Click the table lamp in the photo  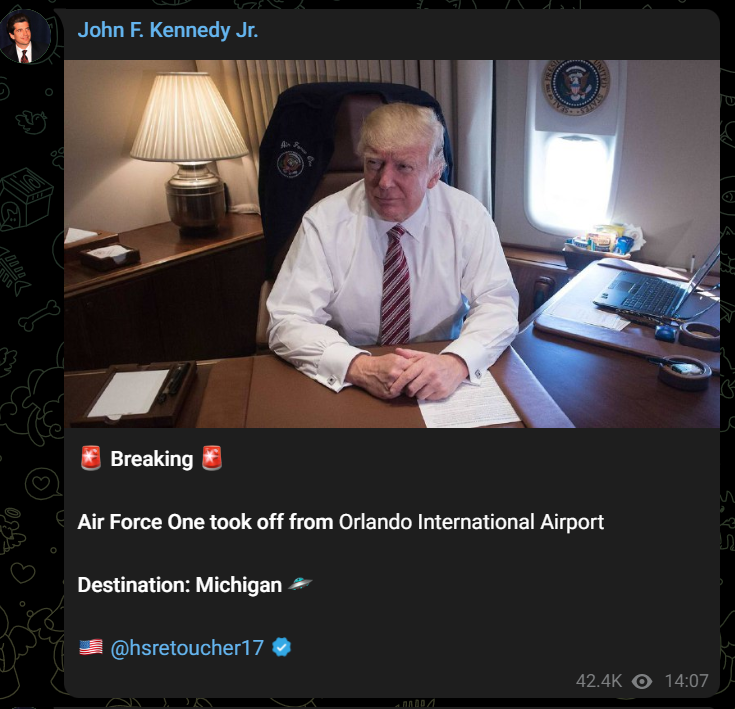pyautogui.click(x=189, y=151)
